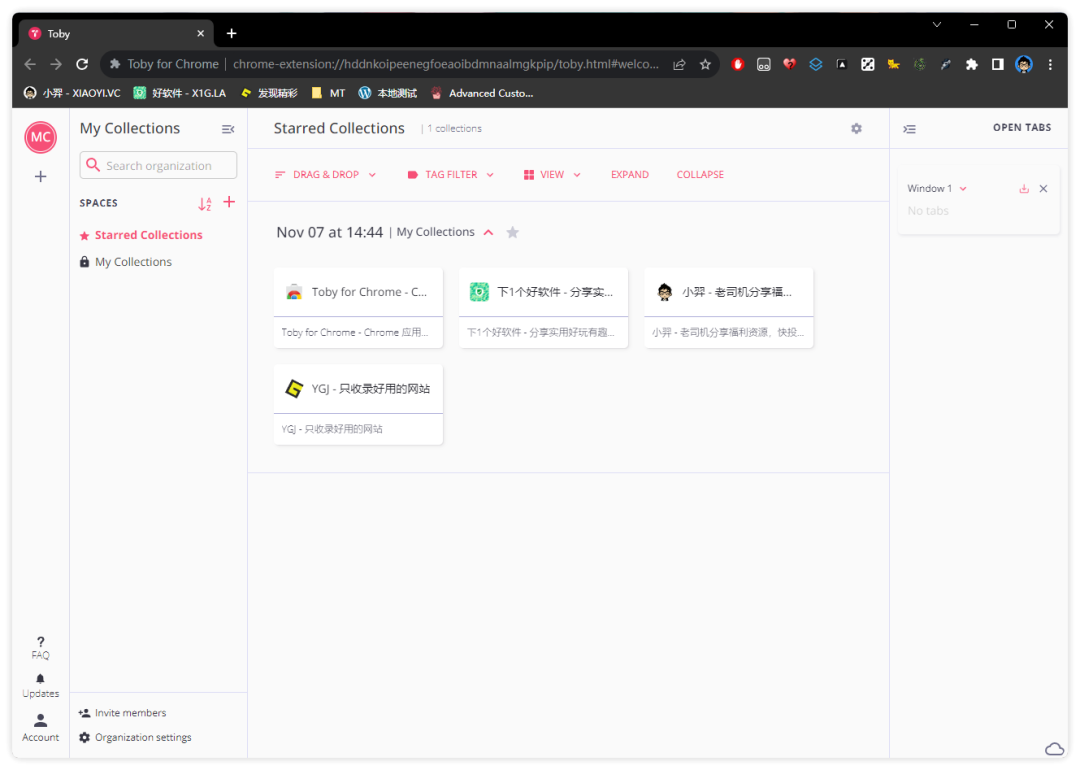Toggle the star on My Collections collection

pyautogui.click(x=513, y=232)
